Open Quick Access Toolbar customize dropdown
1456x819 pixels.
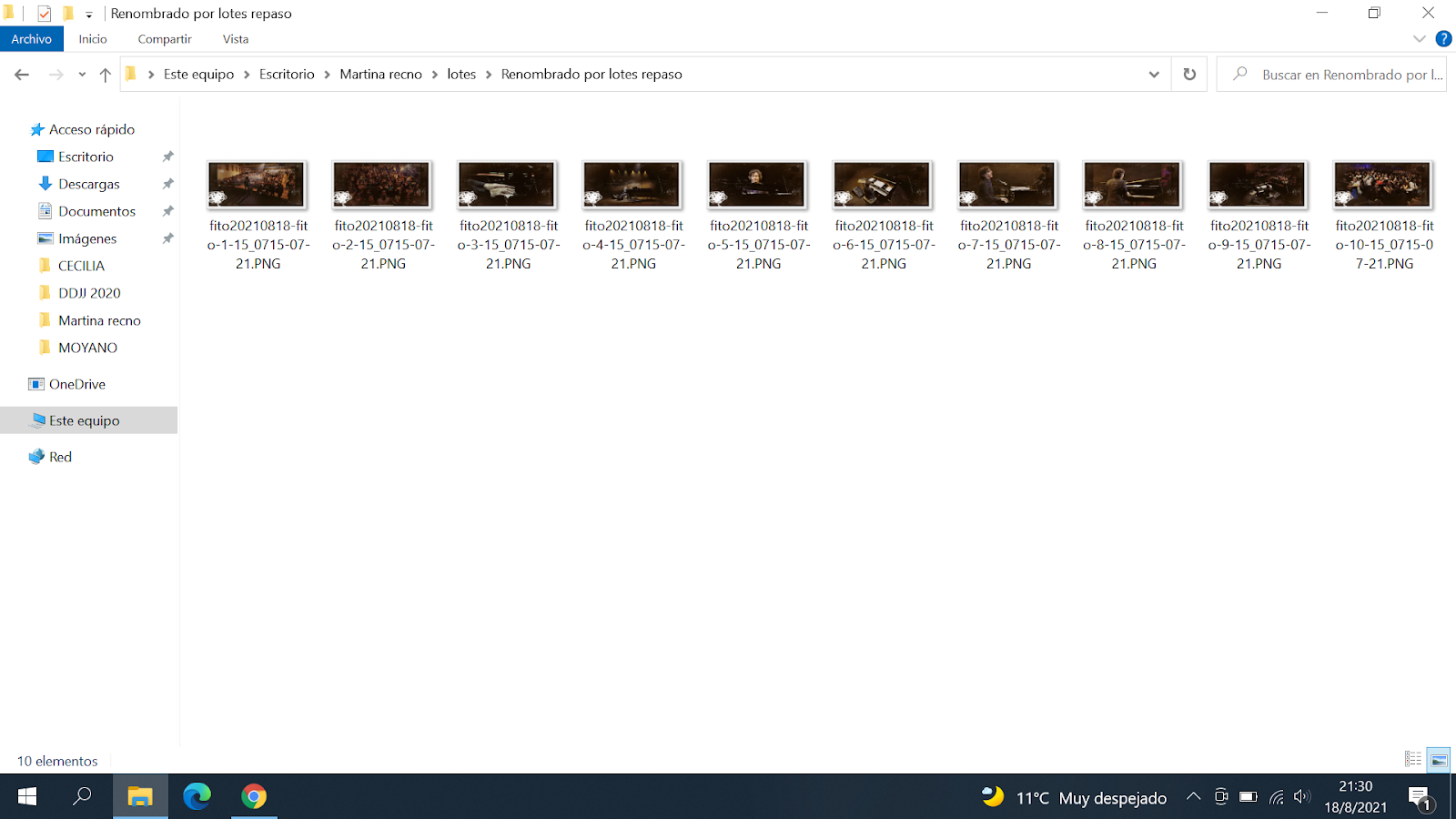(x=89, y=15)
